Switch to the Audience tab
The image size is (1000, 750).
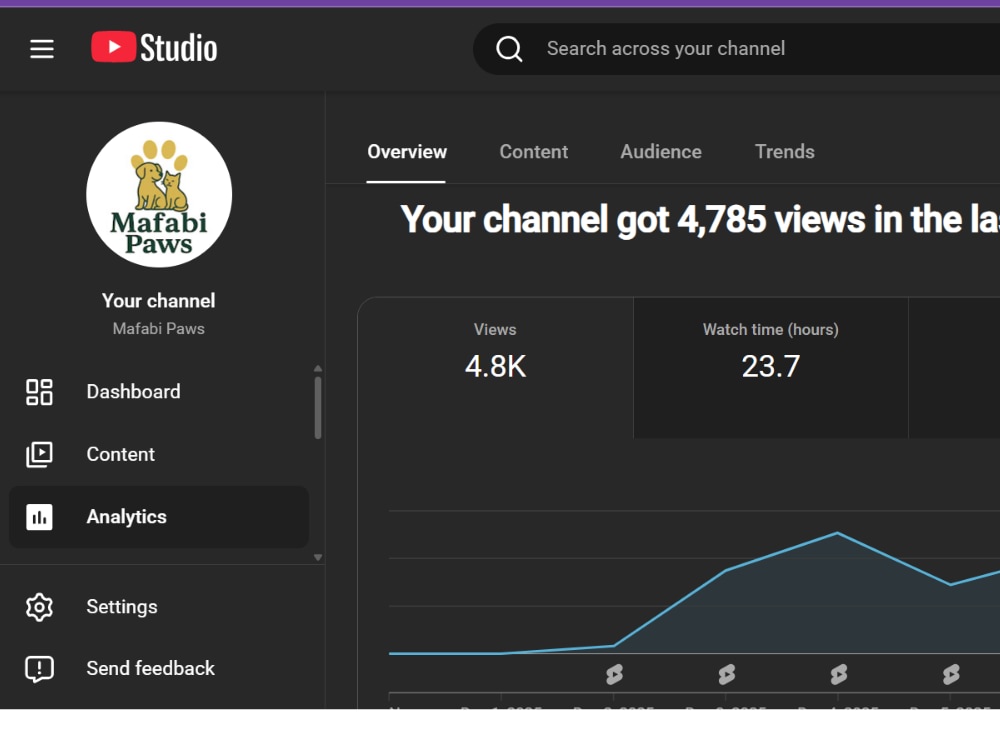pyautogui.click(x=661, y=152)
